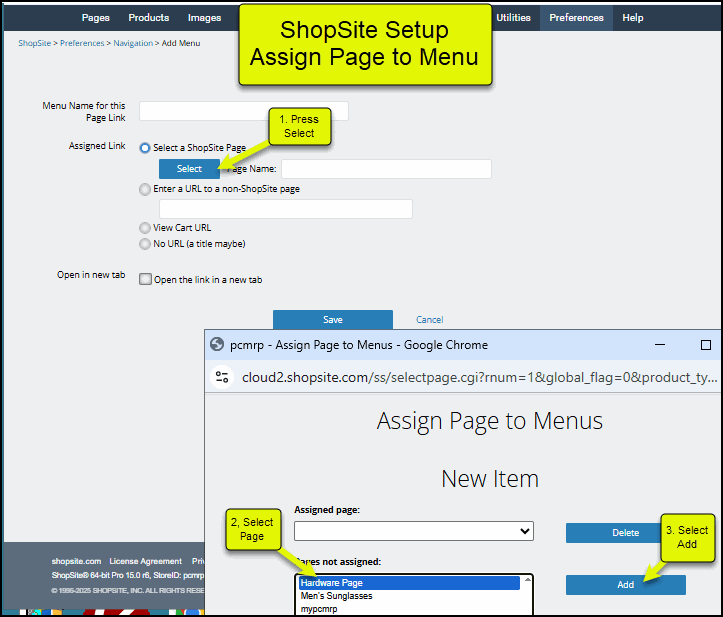This screenshot has height=617, width=723.
Task: Select the View Cart URL radio button
Action: pyautogui.click(x=146, y=228)
